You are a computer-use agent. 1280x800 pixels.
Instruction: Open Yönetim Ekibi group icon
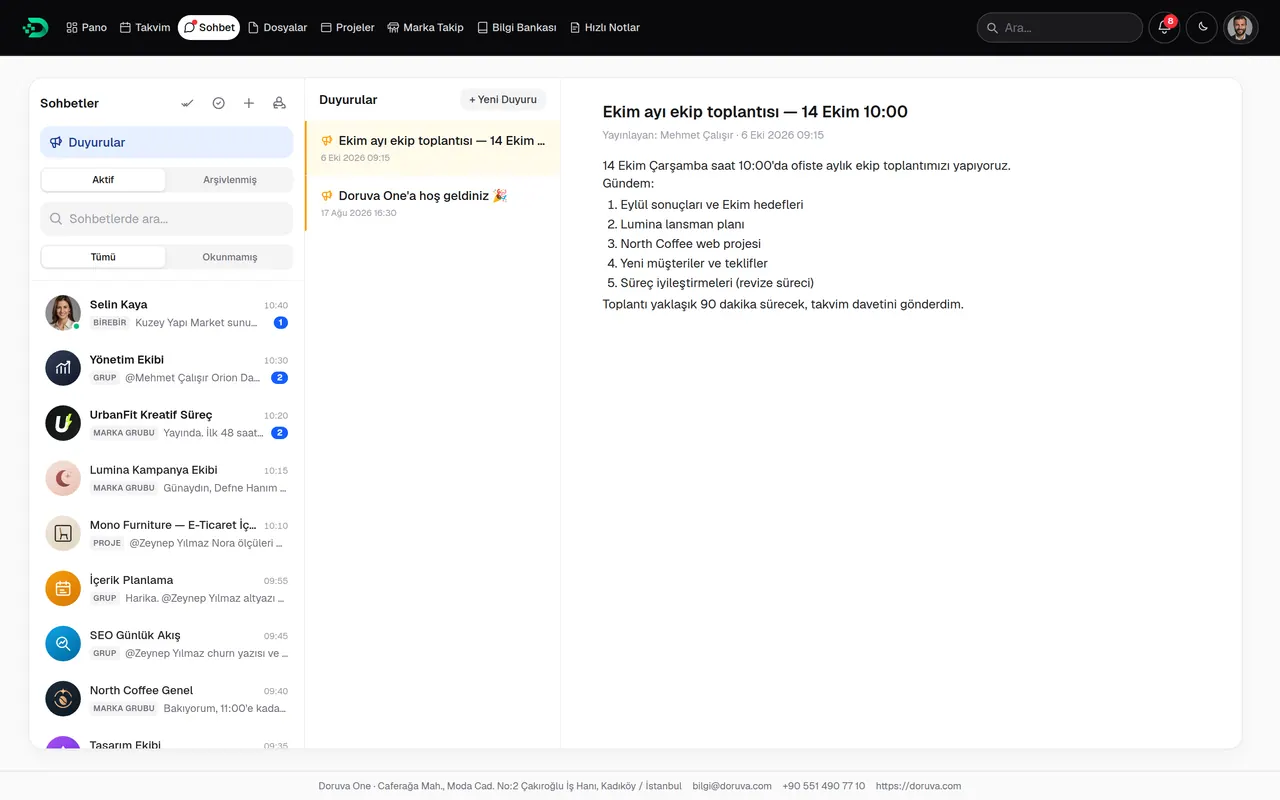63,368
